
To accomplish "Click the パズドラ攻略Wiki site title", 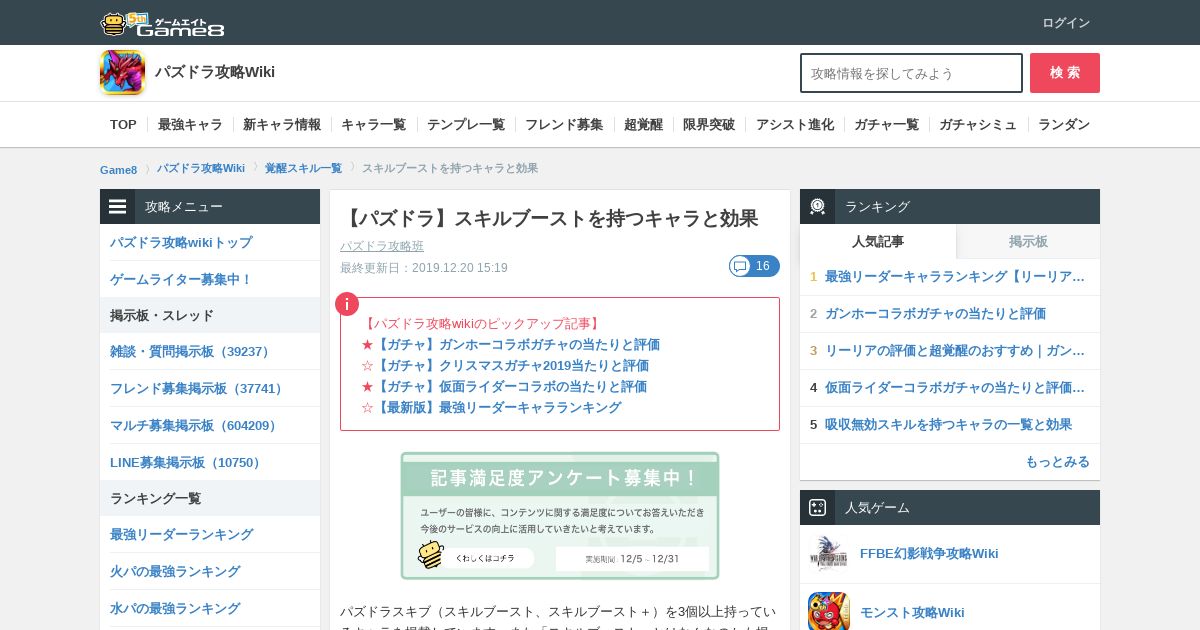I will (x=215, y=72).
